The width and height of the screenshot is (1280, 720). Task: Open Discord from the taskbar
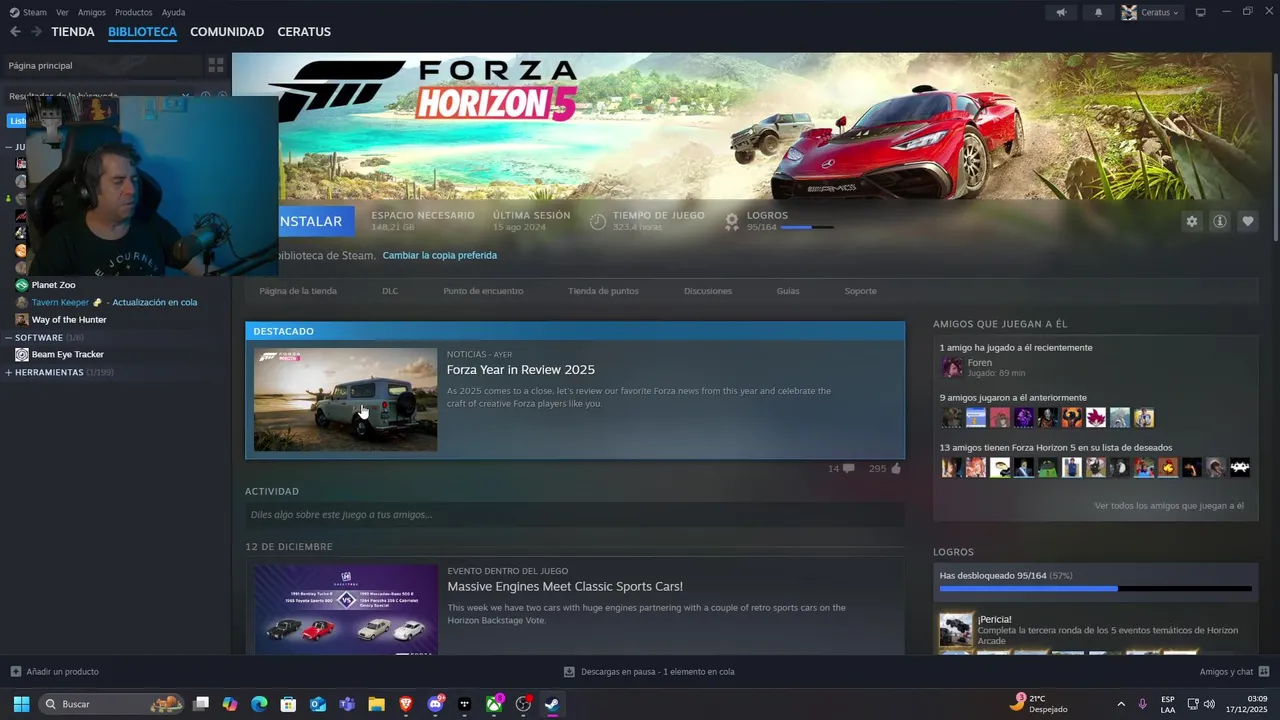[x=435, y=704]
